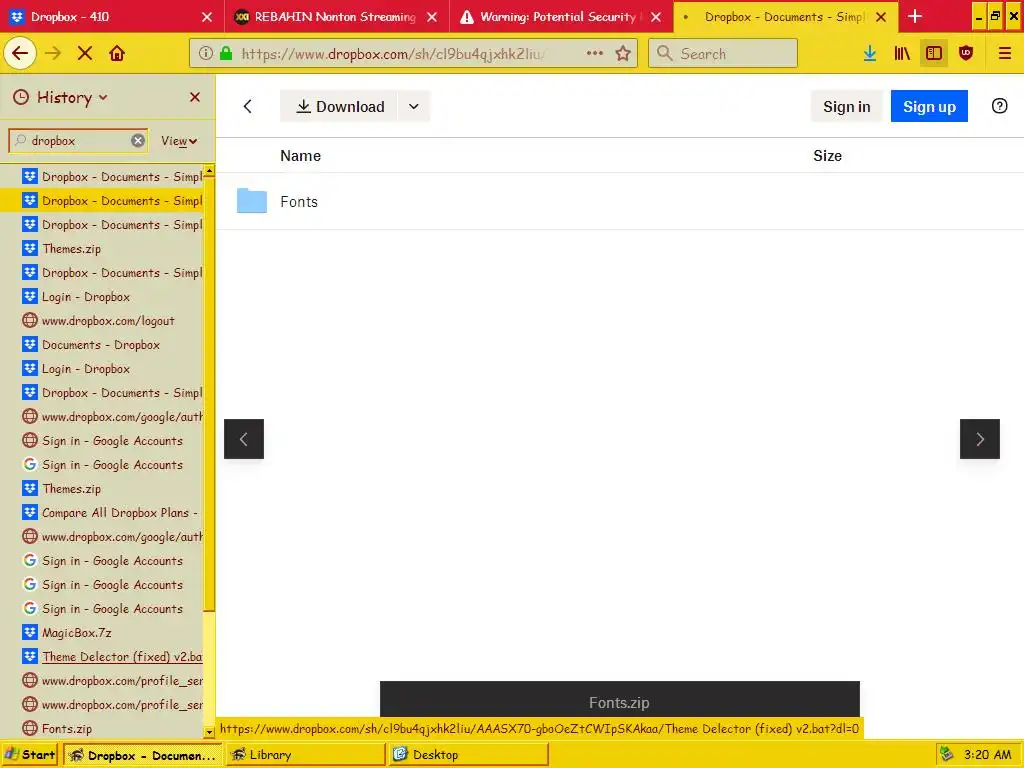Click the Size column header
Image resolution: width=1024 pixels, height=768 pixels.
tap(827, 156)
